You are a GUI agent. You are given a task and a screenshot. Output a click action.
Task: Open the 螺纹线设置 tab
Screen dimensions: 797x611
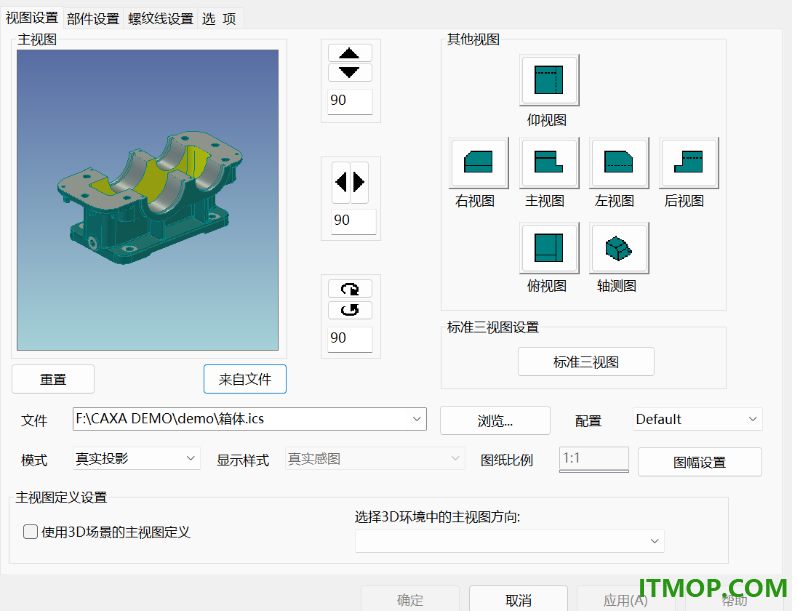click(x=161, y=19)
